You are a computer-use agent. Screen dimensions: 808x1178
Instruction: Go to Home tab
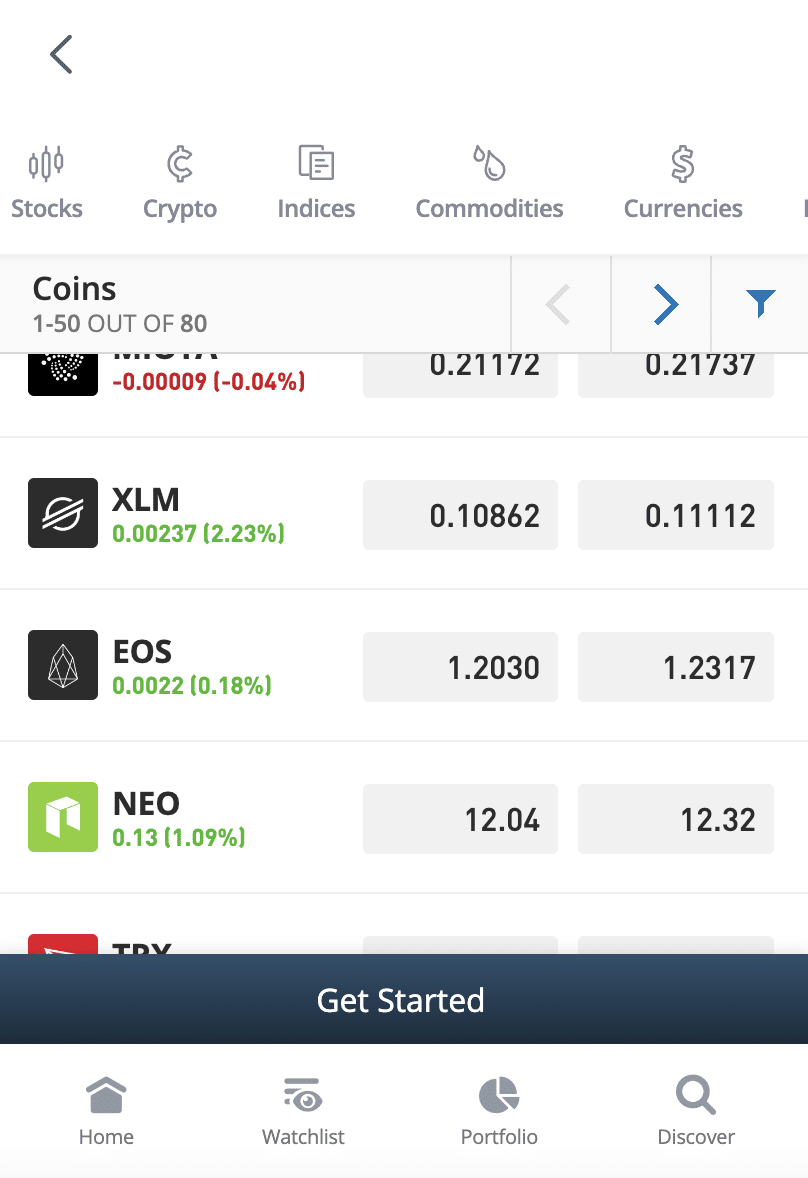[x=106, y=1111]
